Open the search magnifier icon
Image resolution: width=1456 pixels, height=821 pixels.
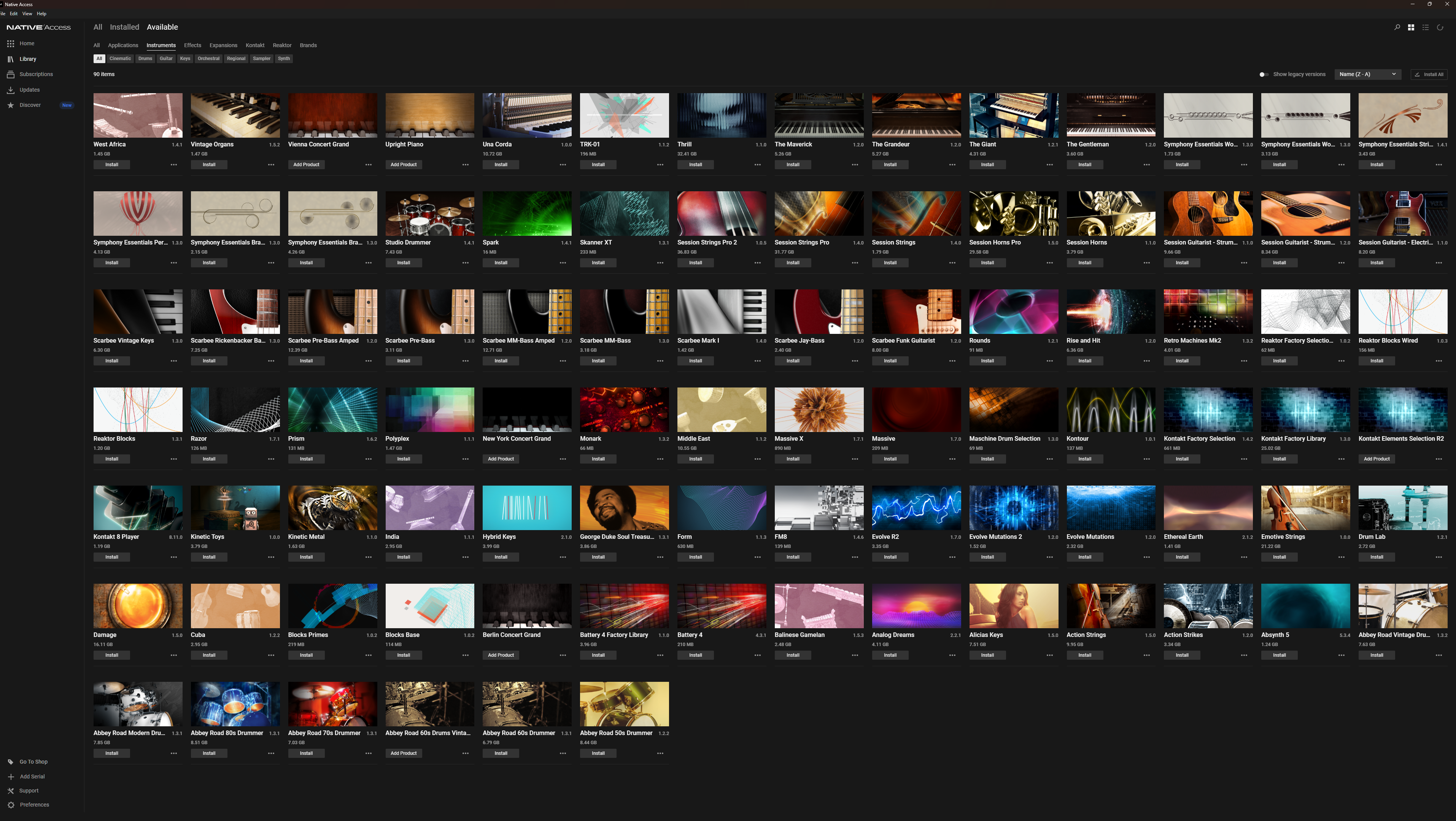pos(1397,27)
